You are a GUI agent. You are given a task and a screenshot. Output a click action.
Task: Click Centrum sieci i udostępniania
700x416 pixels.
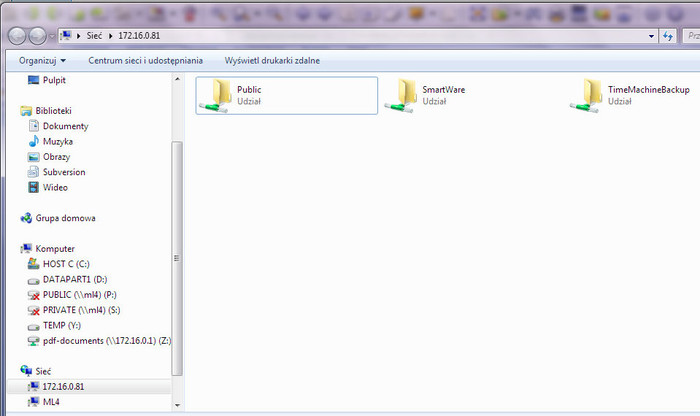(x=145, y=61)
